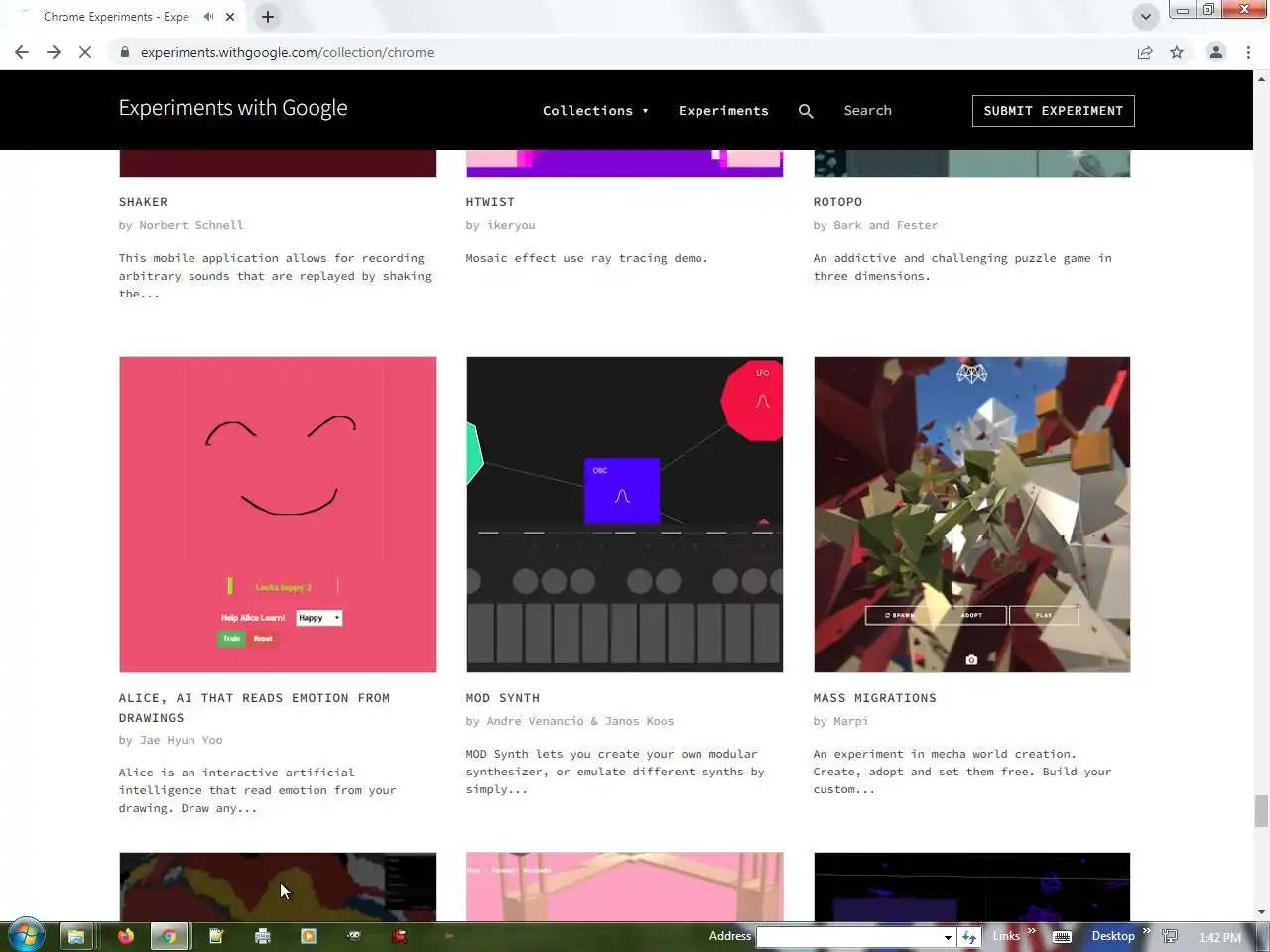
Task: Open the Chrome three-dot menu
Action: click(x=1248, y=52)
